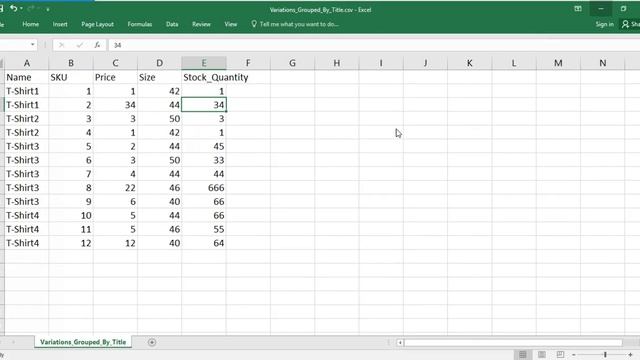Open the Home ribbon tab
This screenshot has height=360, width=640.
click(x=31, y=24)
